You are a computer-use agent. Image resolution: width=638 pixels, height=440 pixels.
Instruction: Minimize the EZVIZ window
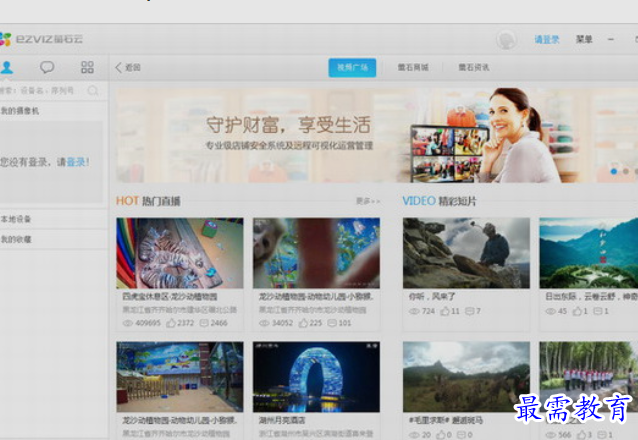pyautogui.click(x=611, y=39)
